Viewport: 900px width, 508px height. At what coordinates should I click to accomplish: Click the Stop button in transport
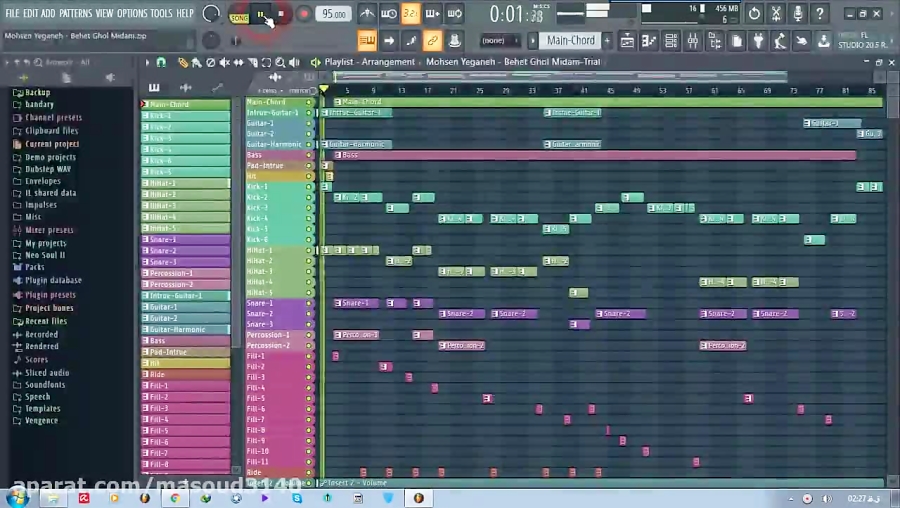tap(281, 15)
